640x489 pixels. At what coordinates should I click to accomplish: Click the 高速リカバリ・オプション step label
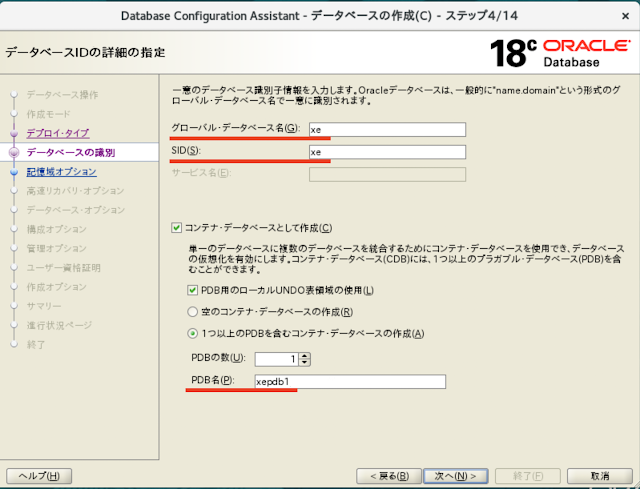[76, 191]
